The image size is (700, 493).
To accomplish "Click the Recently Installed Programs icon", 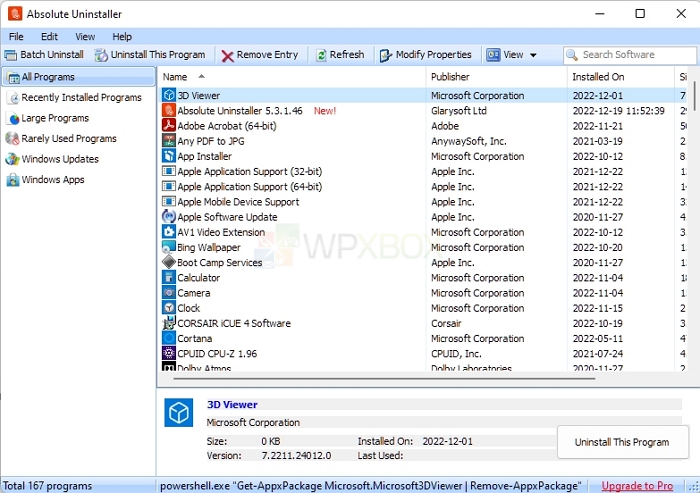I will (14, 98).
